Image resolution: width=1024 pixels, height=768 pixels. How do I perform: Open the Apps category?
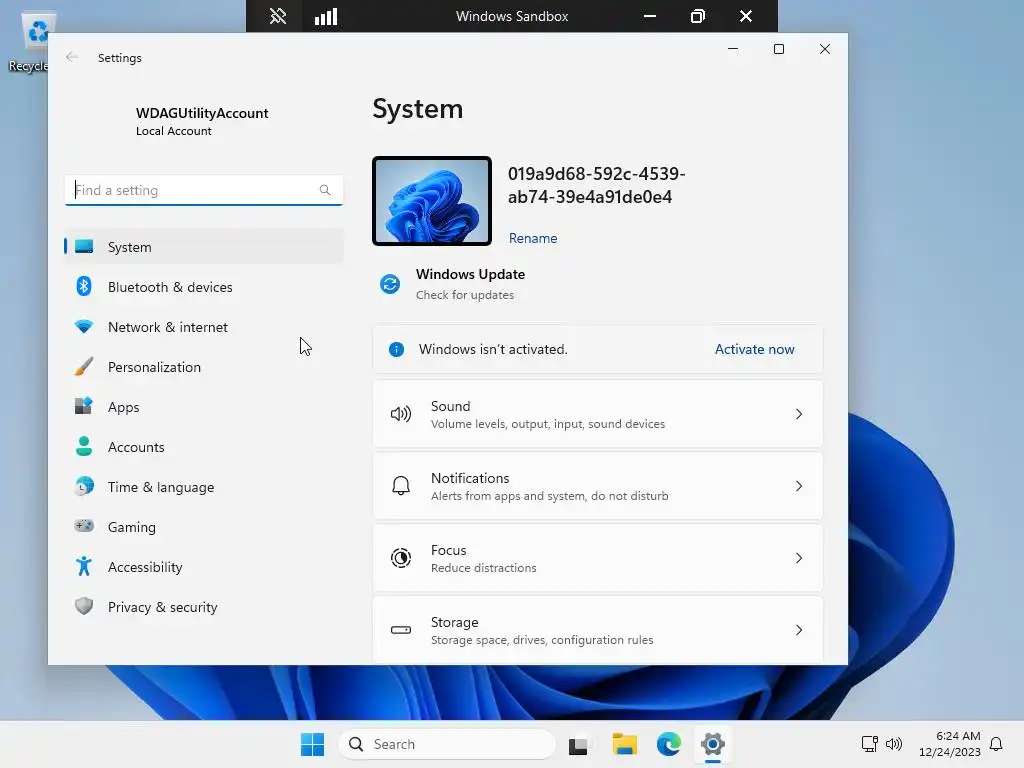[x=204, y=406]
